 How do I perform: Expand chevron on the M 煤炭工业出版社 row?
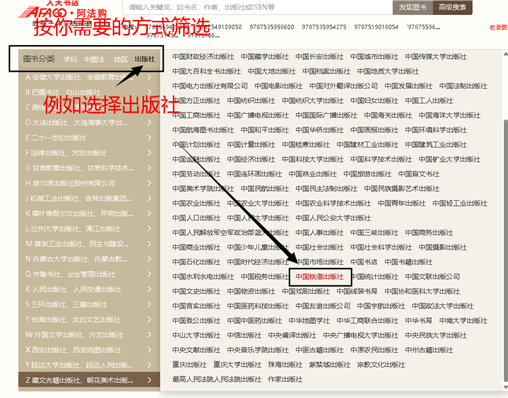click(x=149, y=244)
